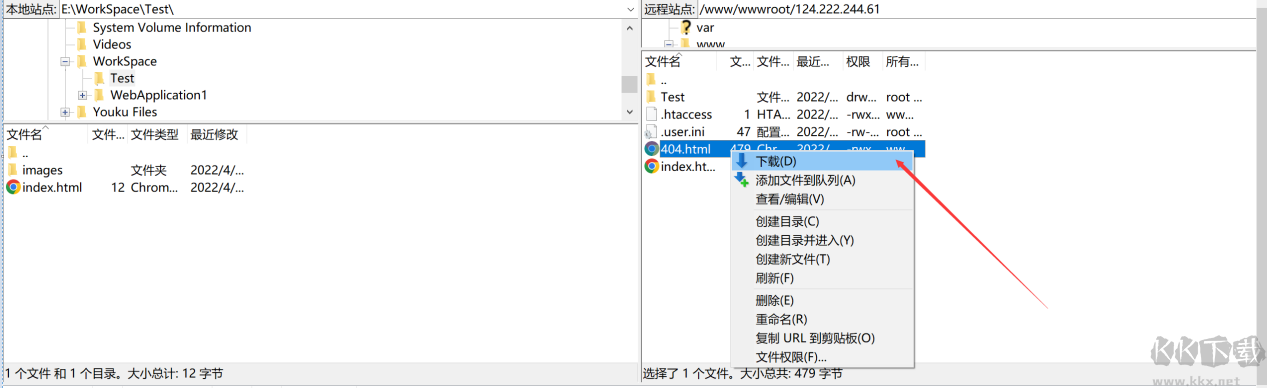
Task: Collapse the WorkSpace tree node
Action: (66, 61)
